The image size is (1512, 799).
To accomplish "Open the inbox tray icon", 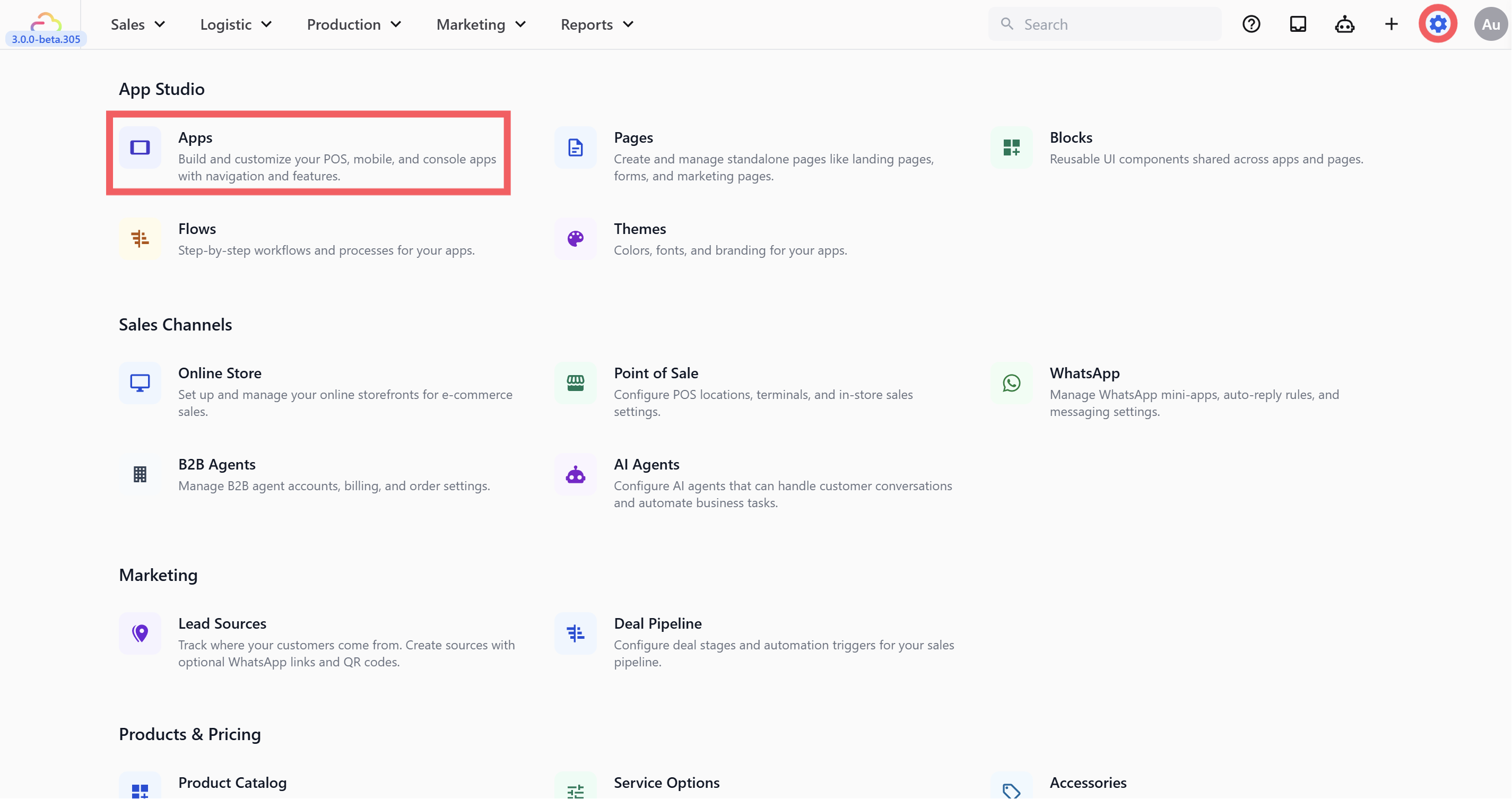I will 1297,24.
